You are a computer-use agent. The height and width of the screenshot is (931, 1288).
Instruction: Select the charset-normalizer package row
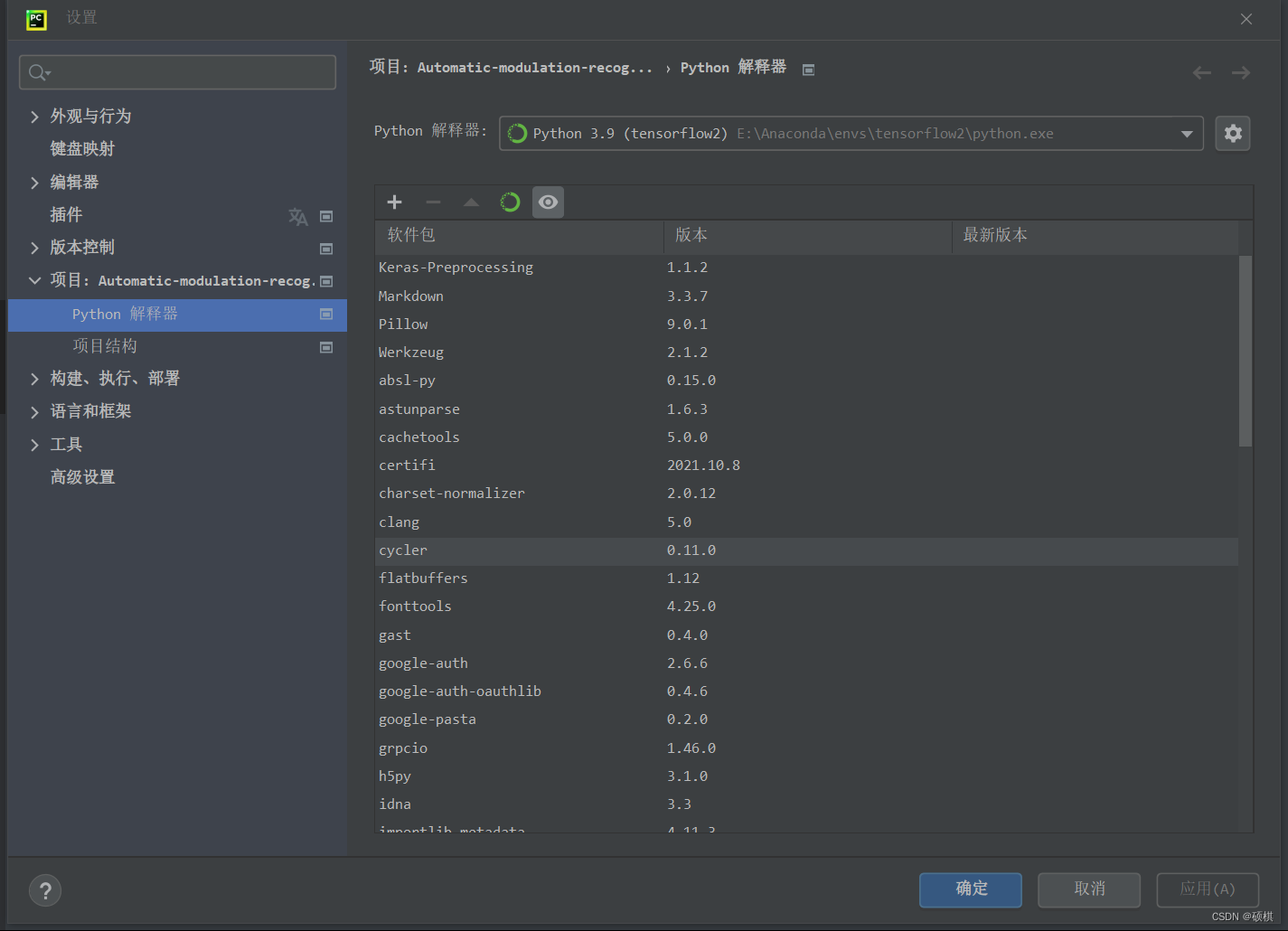807,494
